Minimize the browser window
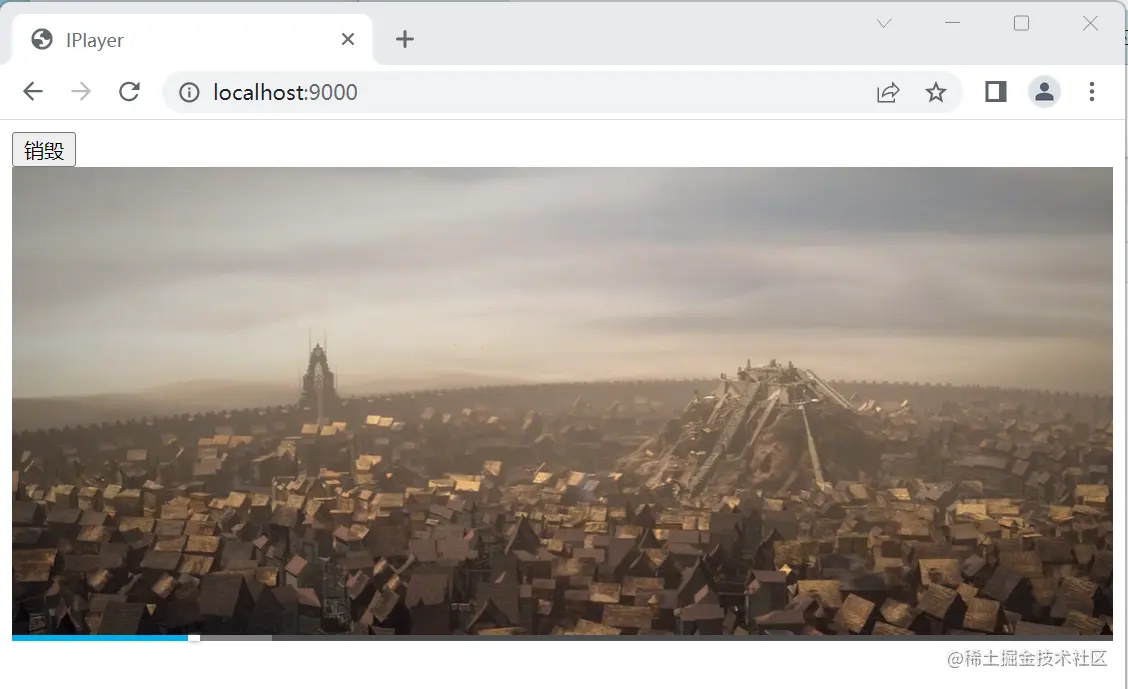 point(952,23)
